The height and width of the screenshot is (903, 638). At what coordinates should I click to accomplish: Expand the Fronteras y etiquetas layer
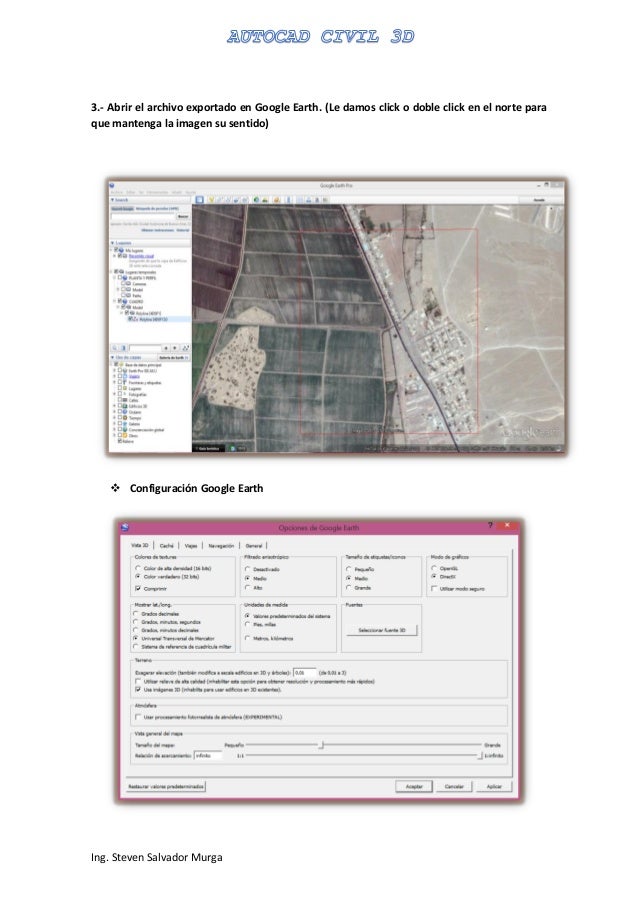coord(115,382)
